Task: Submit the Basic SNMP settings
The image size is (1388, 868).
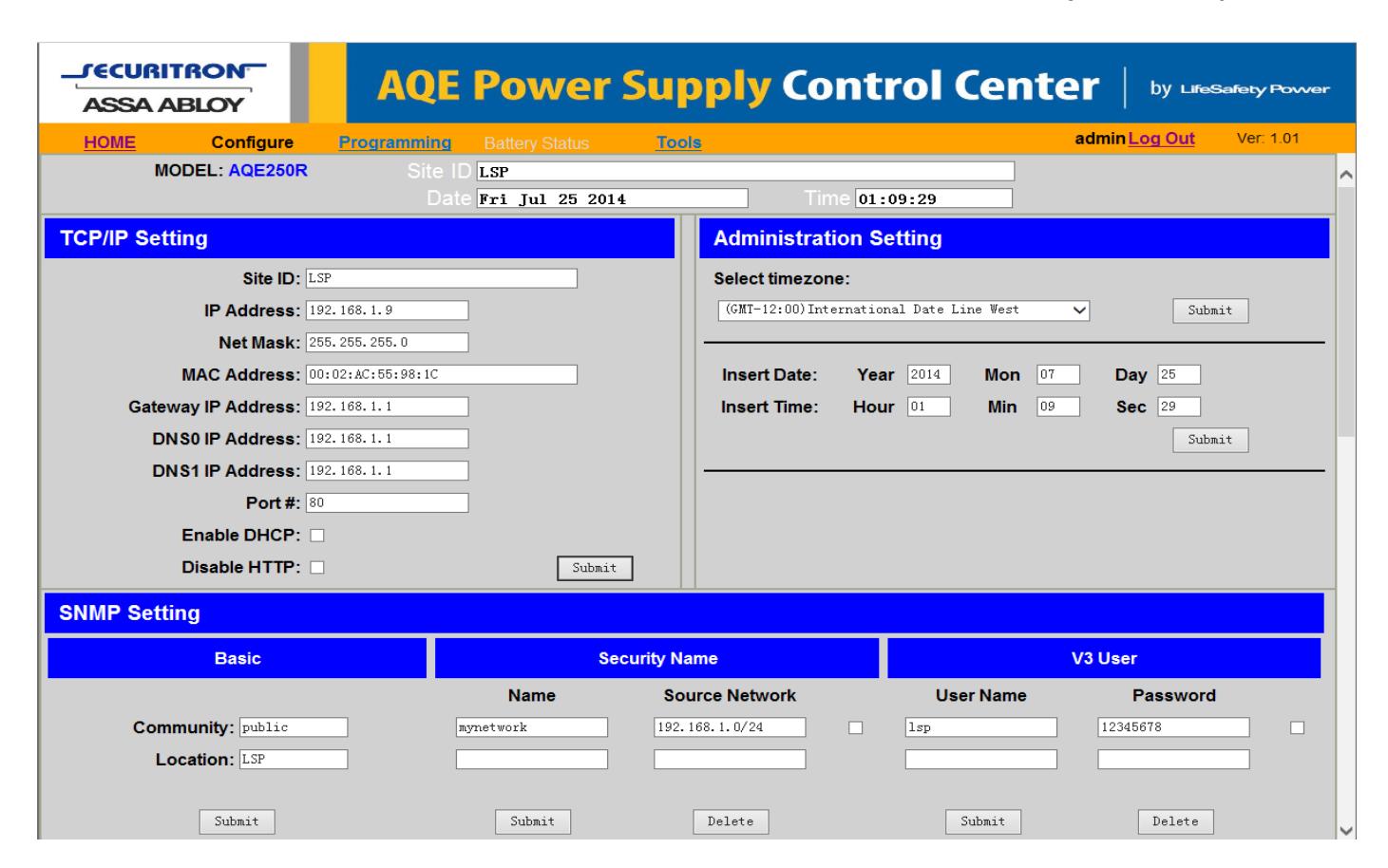Action: click(x=237, y=821)
